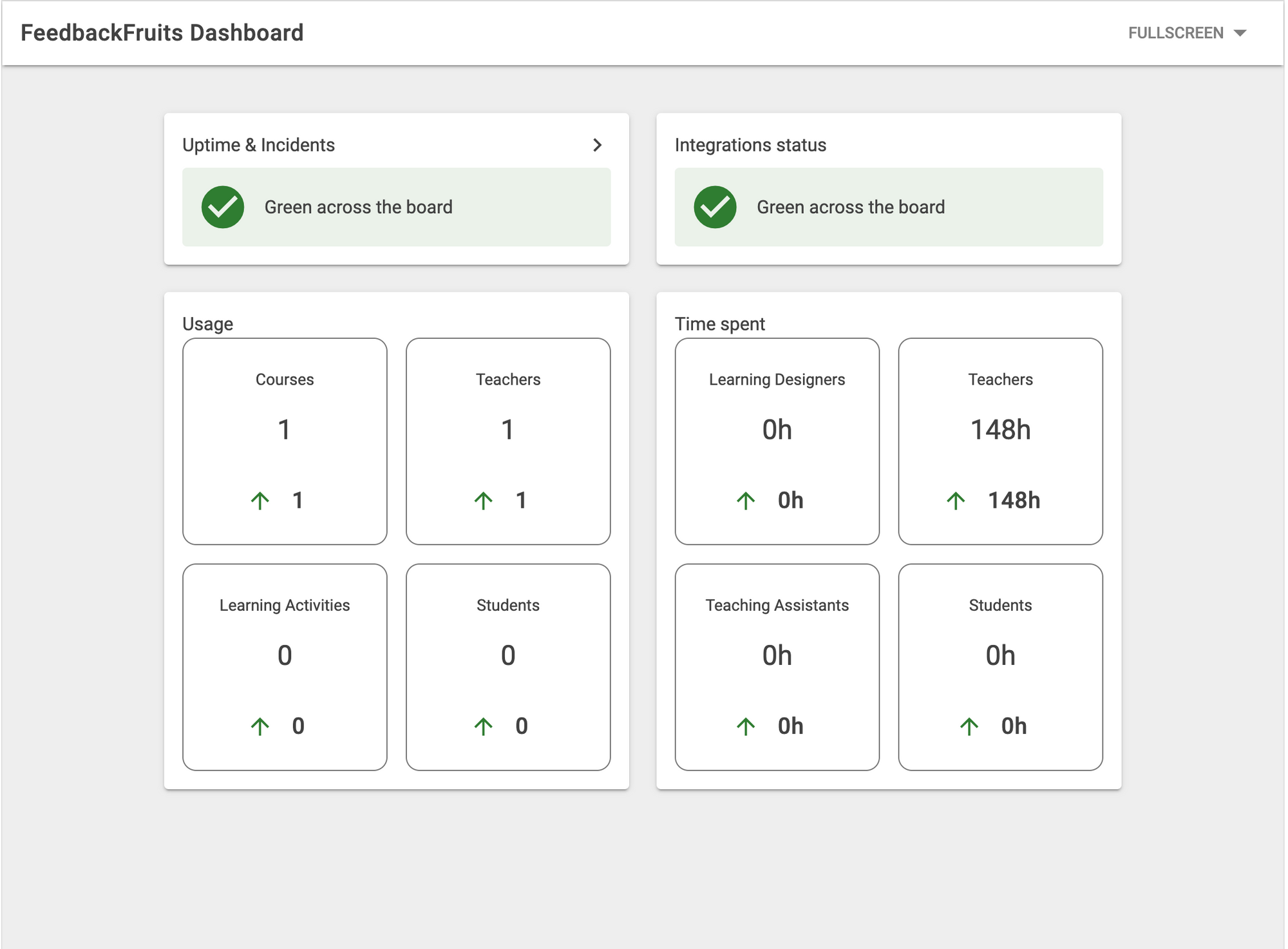This screenshot has width=1288, height=949.
Task: Click the FeedbackFruits Dashboard title
Action: click(x=162, y=33)
